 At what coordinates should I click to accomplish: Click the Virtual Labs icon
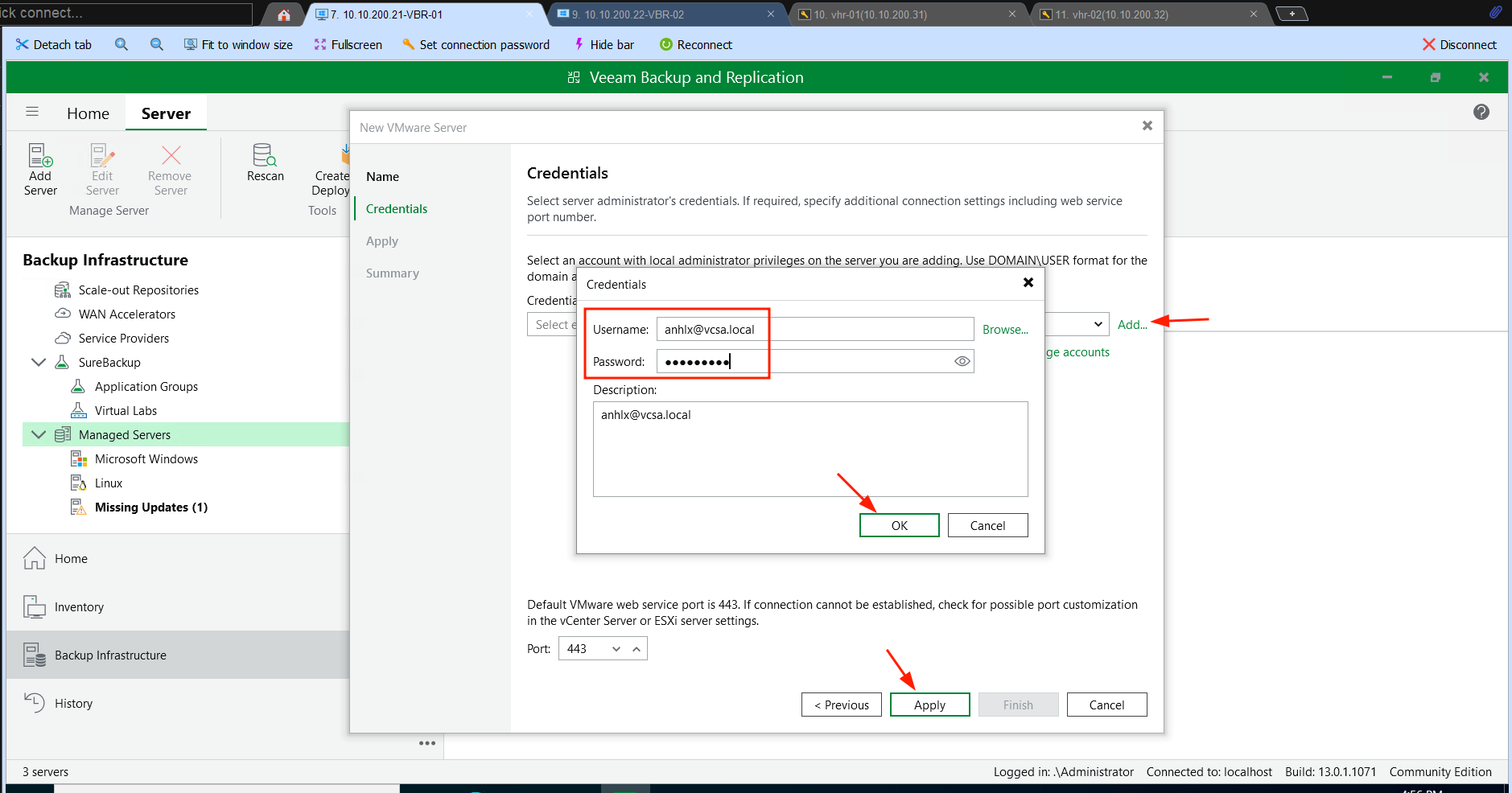pos(78,410)
